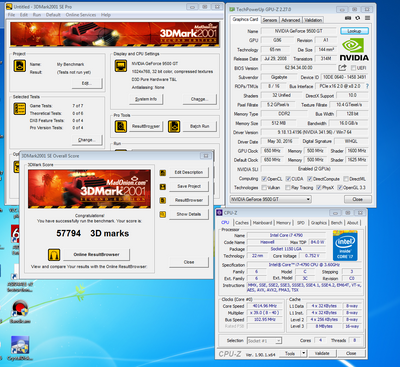Toggle the OpenGL 3.3 checkbox
Viewport: 400px width, 367px height.
pyautogui.click(x=340, y=188)
